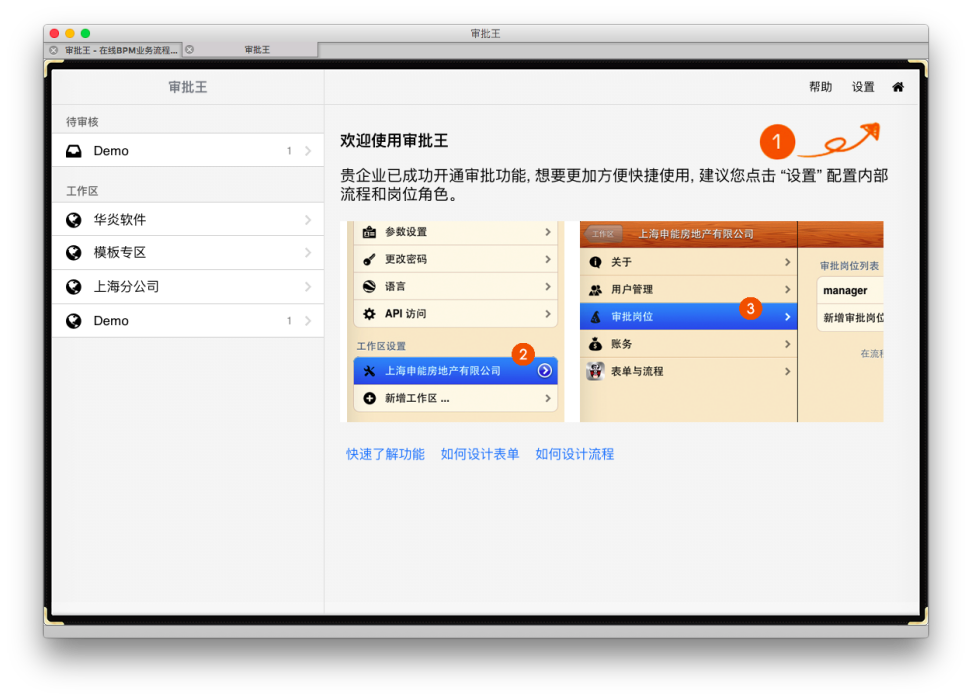Click the count 1 badge under 待审核
Image resolution: width=972 pixels, height=700 pixels.
pos(289,151)
